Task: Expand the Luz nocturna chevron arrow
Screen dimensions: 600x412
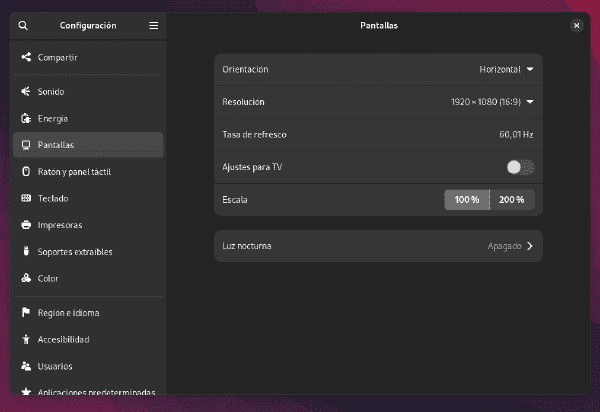Action: (x=530, y=246)
